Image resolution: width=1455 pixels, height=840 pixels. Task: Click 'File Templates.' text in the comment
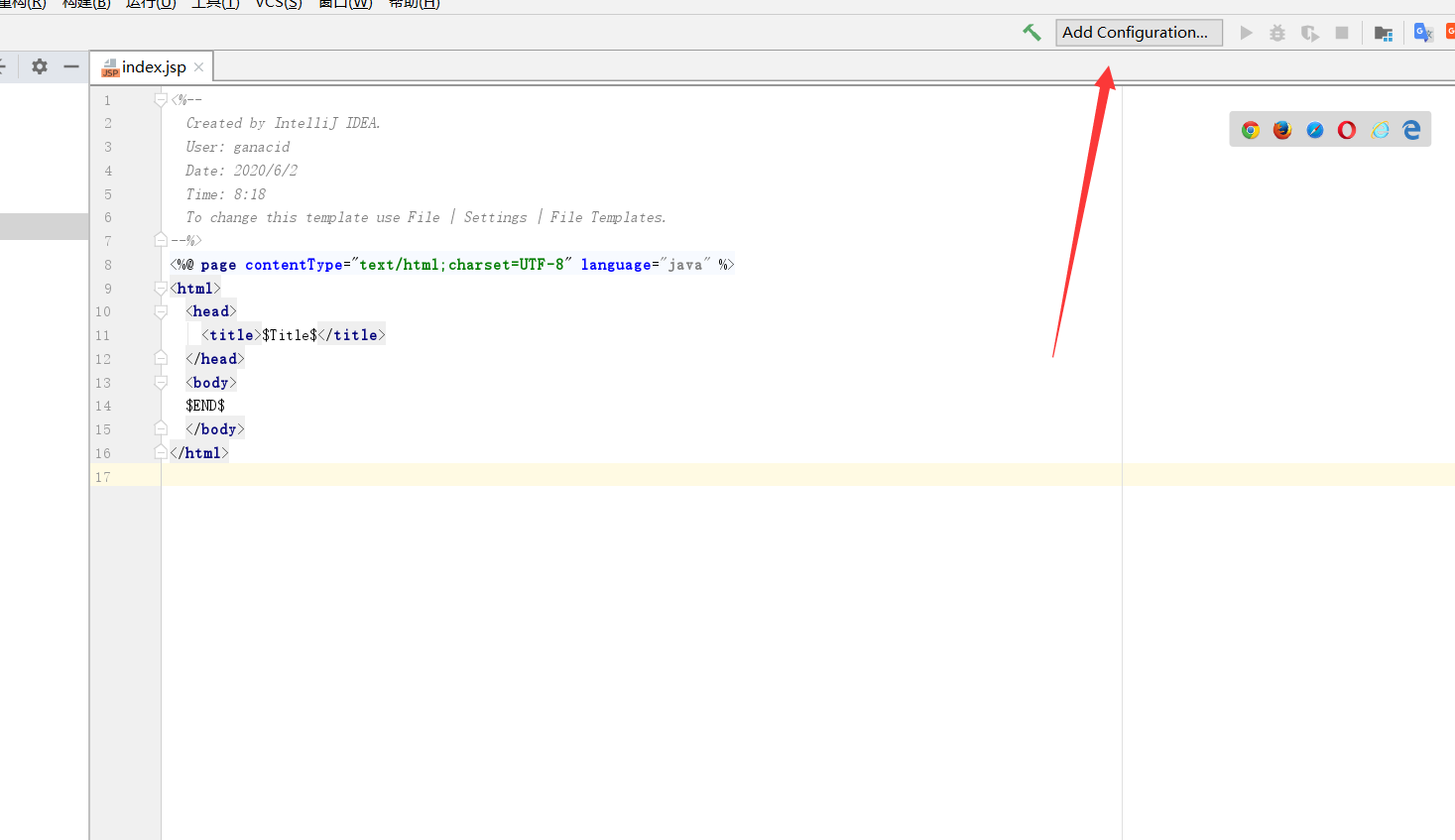pos(608,217)
